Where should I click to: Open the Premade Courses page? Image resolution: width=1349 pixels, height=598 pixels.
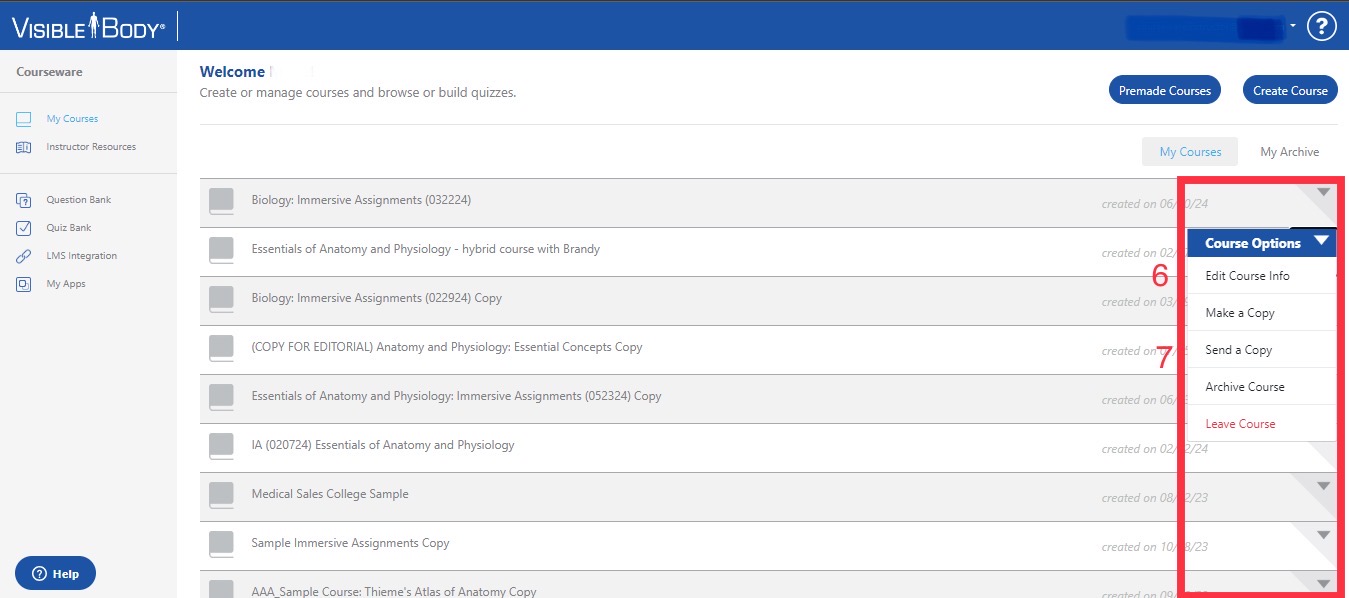pyautogui.click(x=1164, y=89)
